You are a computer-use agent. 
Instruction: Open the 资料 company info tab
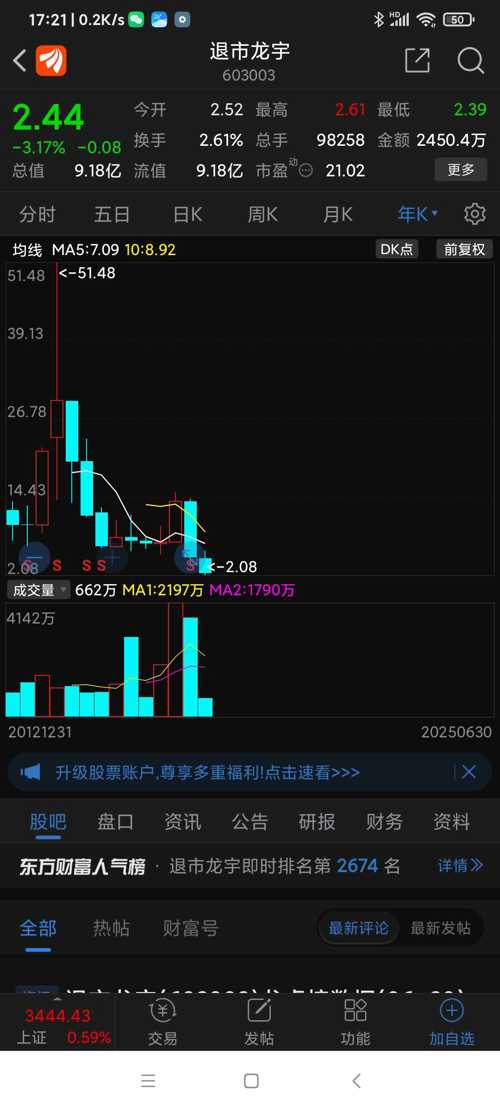pos(451,822)
